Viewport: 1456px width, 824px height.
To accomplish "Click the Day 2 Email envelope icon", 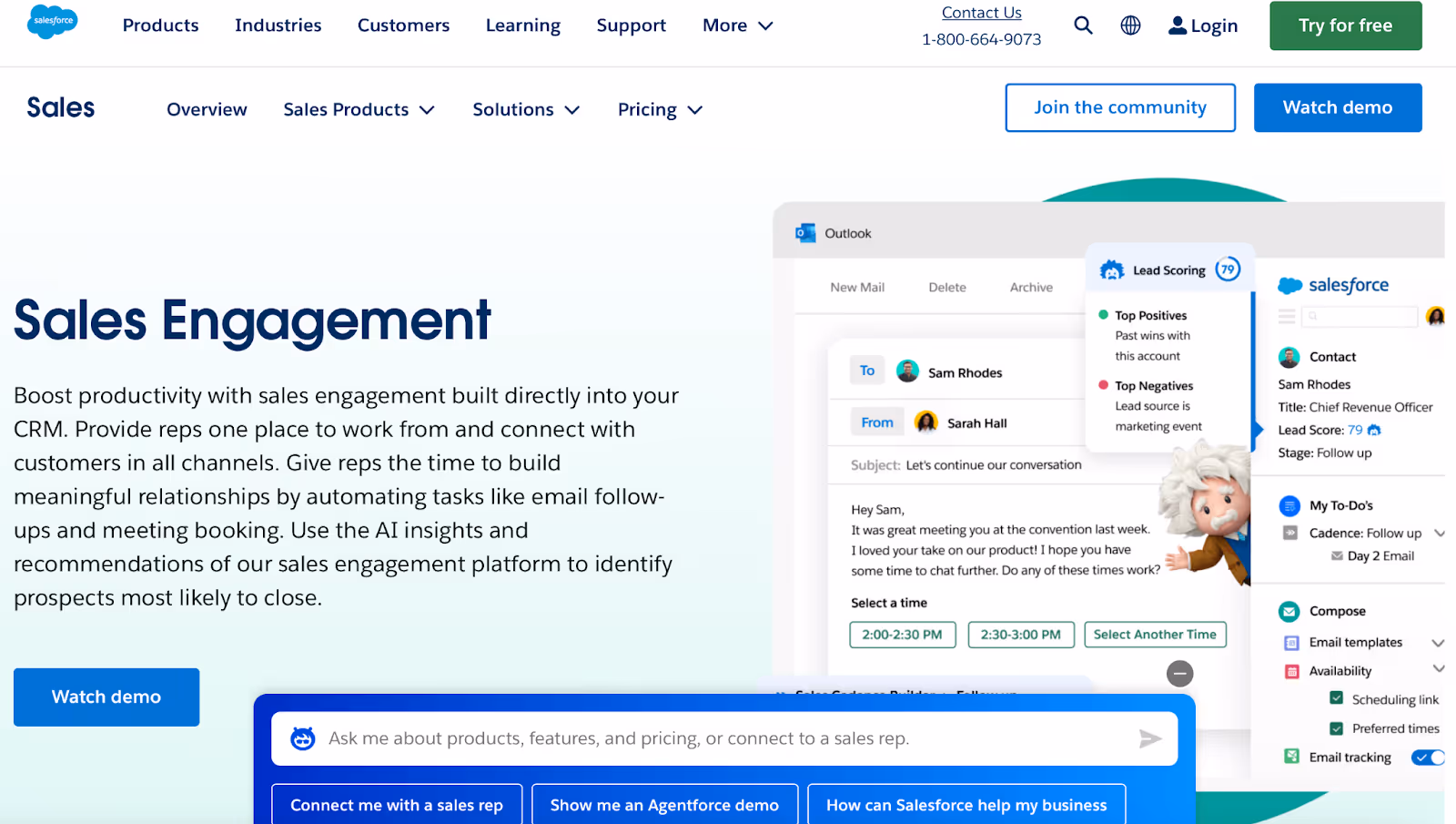I will point(1337,555).
